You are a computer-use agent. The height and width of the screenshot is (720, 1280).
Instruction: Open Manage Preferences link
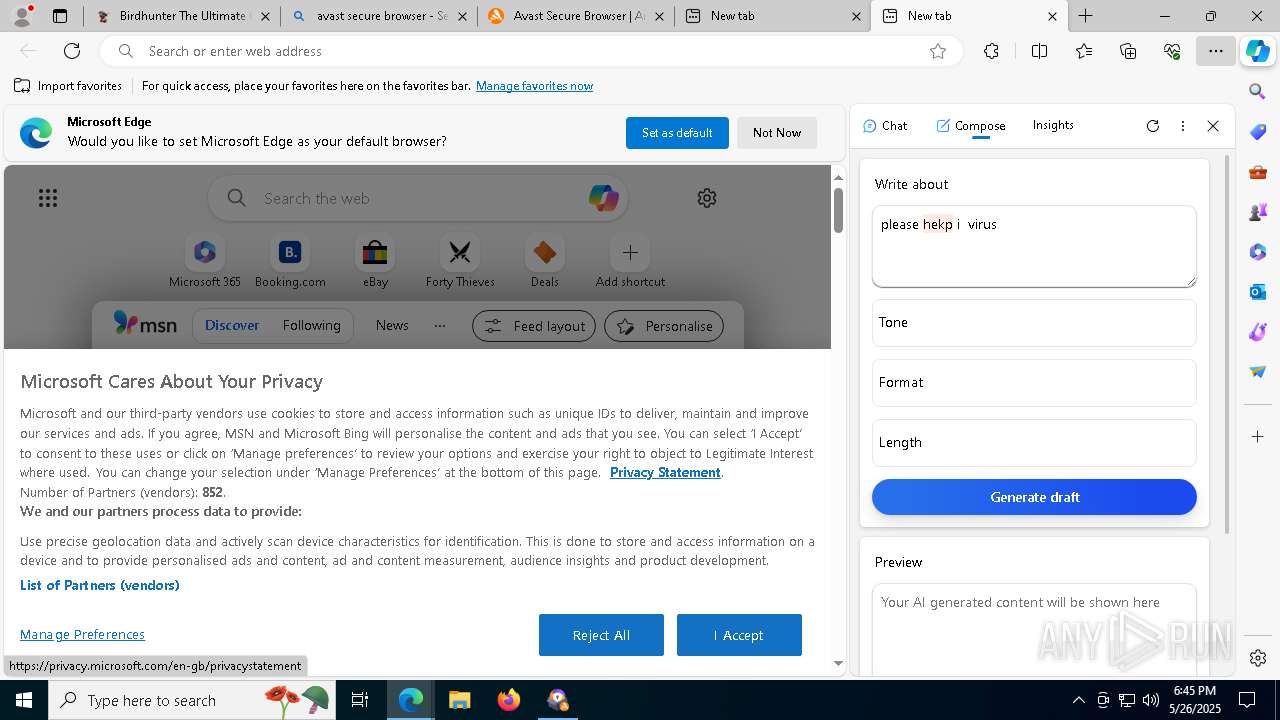point(82,635)
